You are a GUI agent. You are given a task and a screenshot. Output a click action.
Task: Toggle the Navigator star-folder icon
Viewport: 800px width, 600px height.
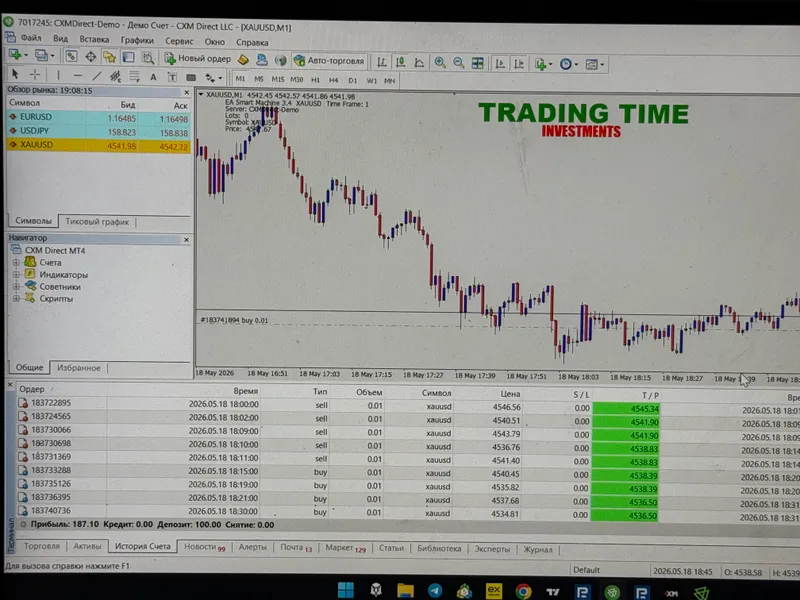109,57
